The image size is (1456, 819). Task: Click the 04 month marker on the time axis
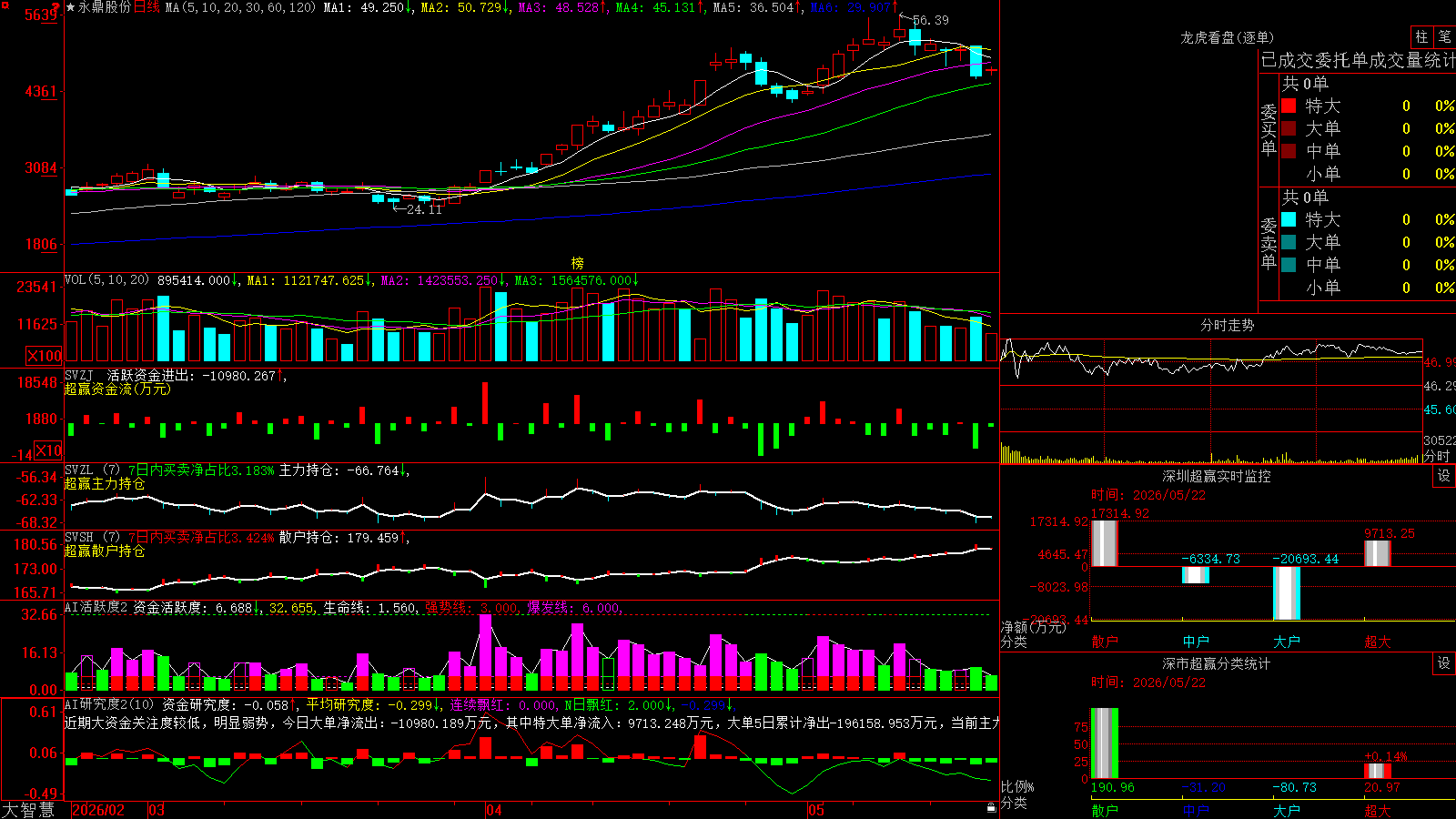point(493,810)
